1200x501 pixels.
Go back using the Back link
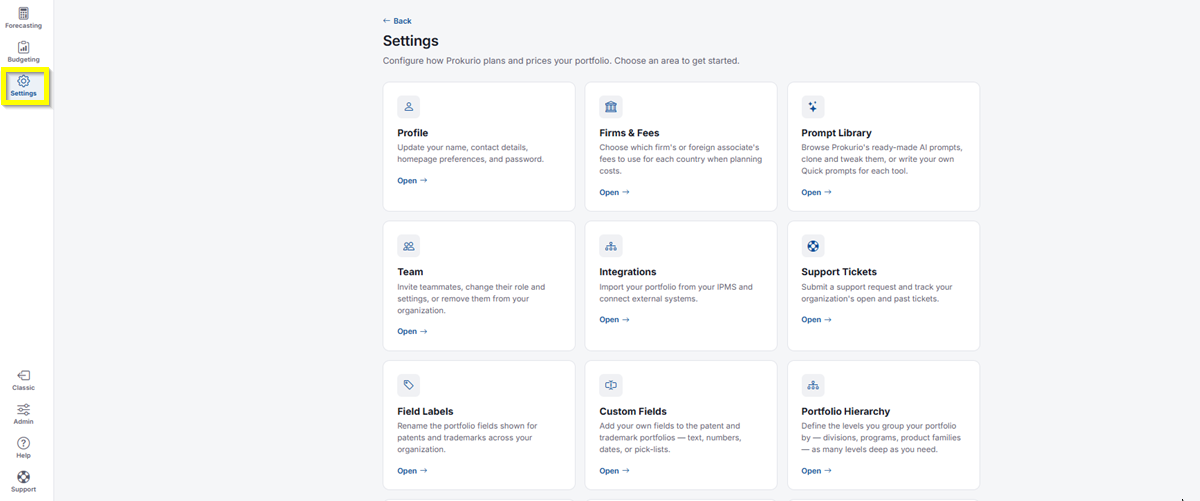point(397,21)
